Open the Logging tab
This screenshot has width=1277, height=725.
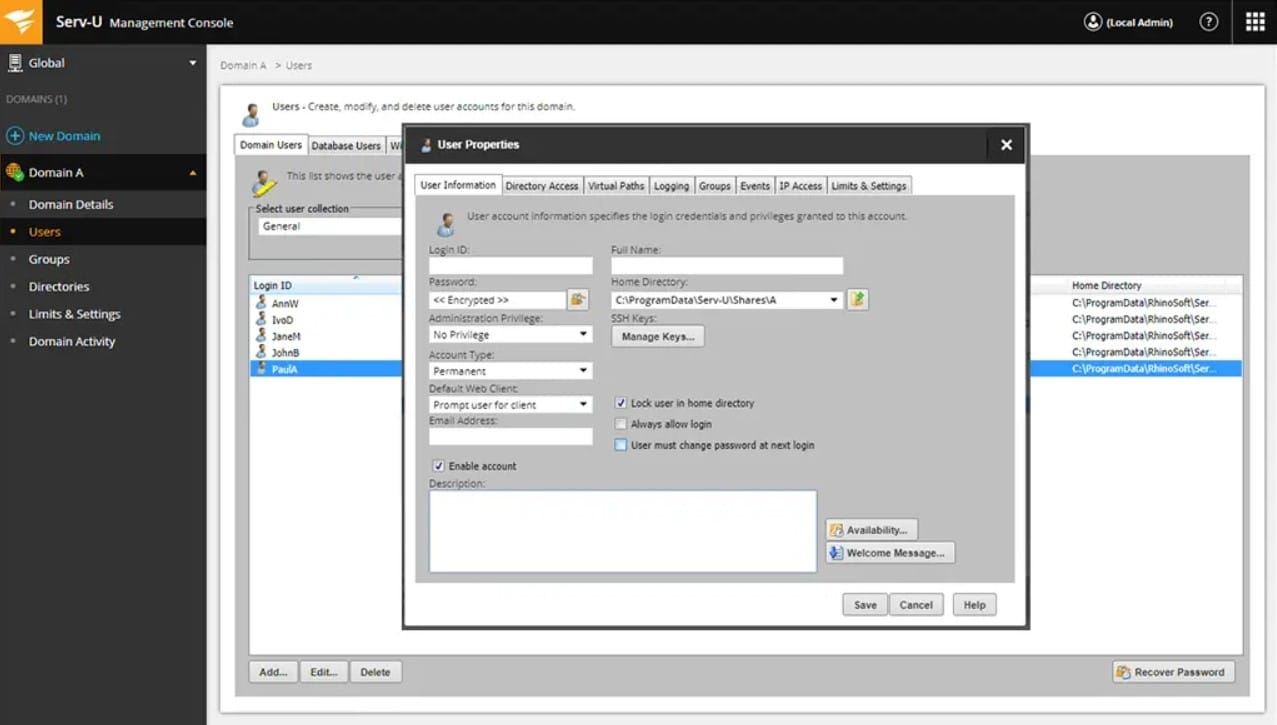[x=671, y=186]
